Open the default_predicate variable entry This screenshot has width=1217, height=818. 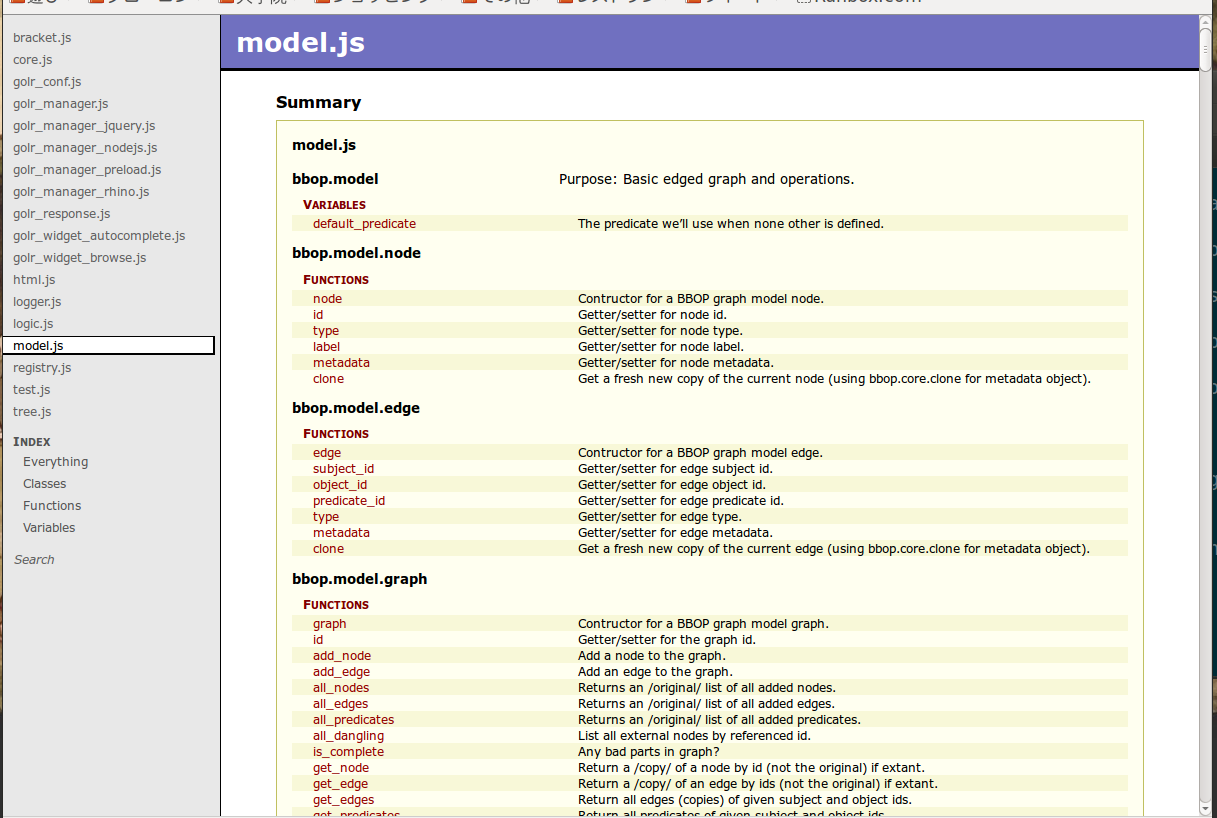(364, 224)
